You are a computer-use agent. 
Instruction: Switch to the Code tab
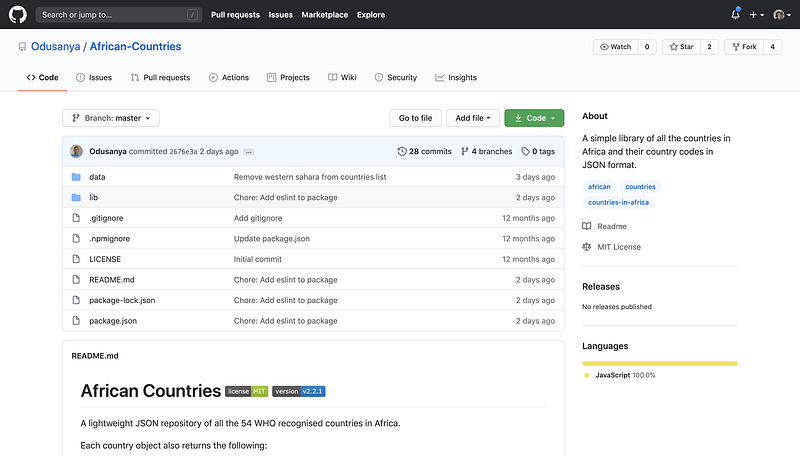42,78
